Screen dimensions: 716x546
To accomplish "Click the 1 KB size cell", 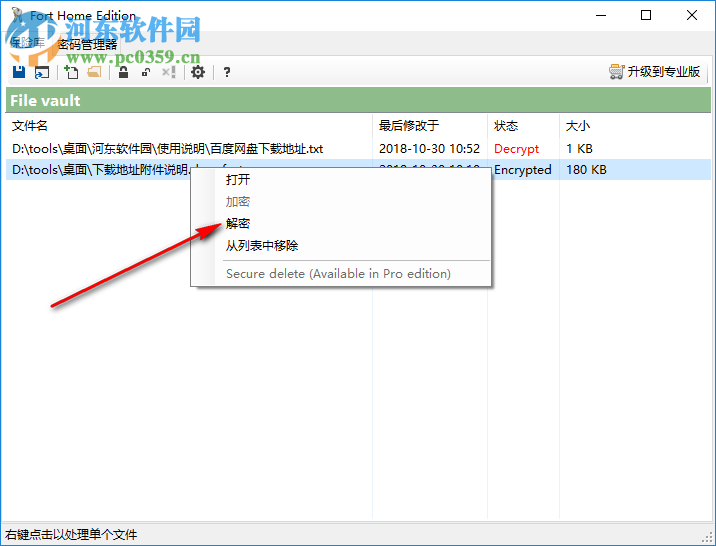I will pyautogui.click(x=579, y=149).
